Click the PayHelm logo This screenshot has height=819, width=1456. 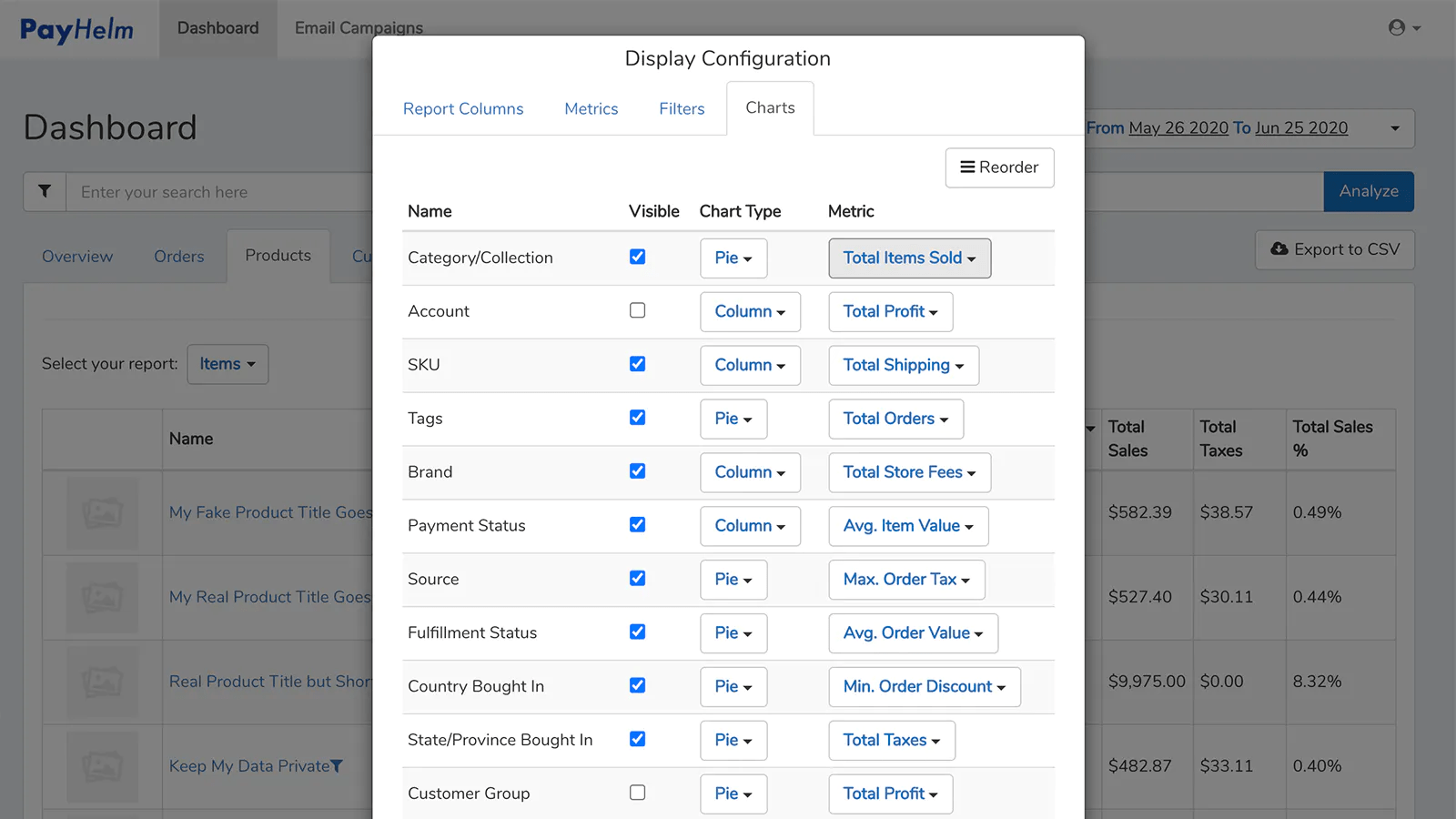tap(76, 29)
